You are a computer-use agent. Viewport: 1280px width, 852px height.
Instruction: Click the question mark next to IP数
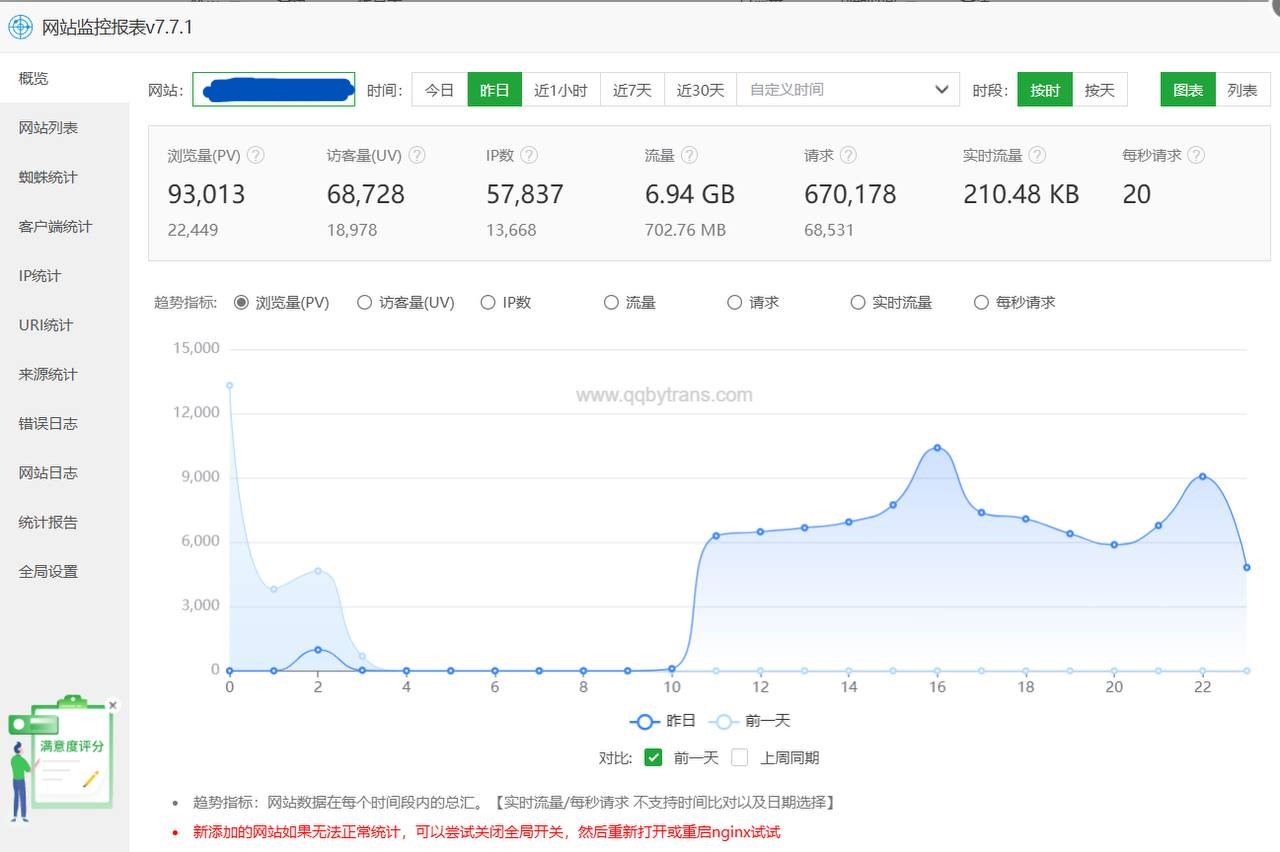[x=529, y=155]
